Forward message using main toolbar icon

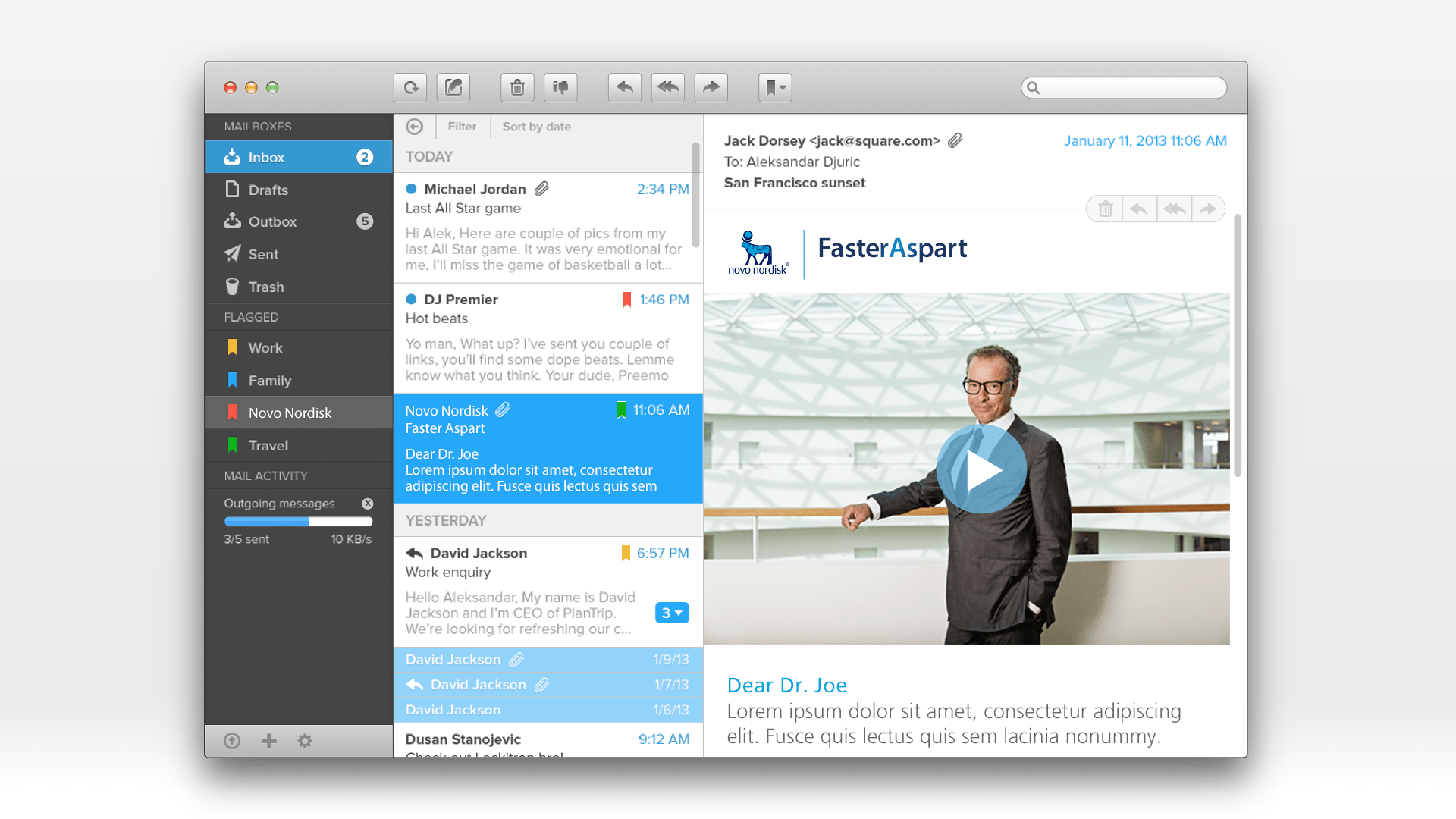pyautogui.click(x=711, y=88)
